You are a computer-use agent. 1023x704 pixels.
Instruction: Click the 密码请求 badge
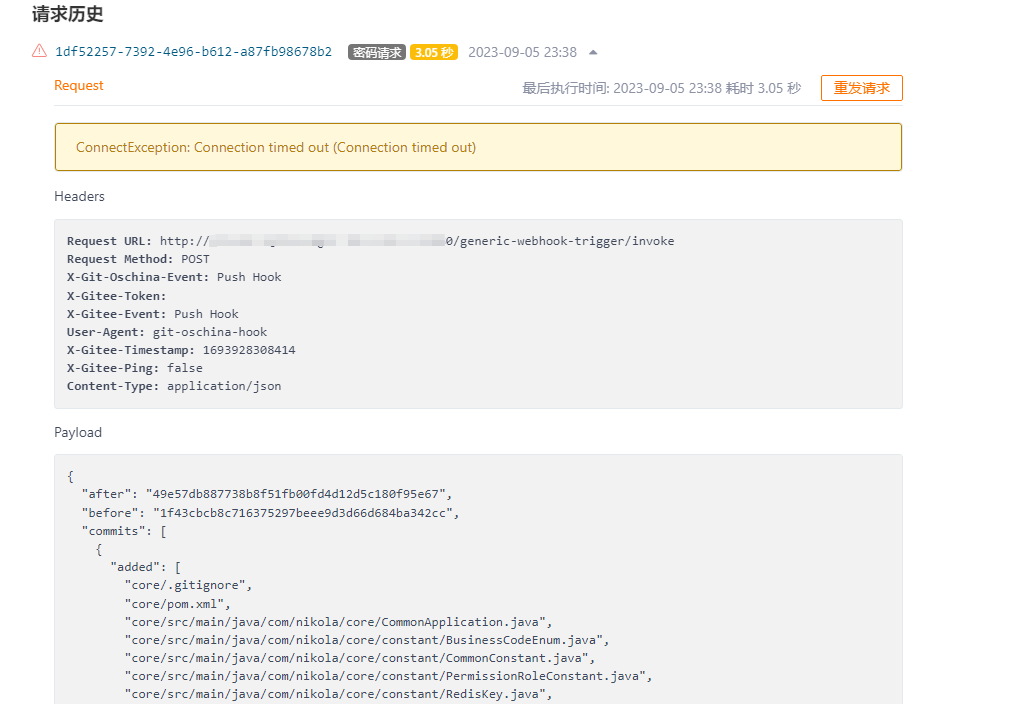(376, 52)
